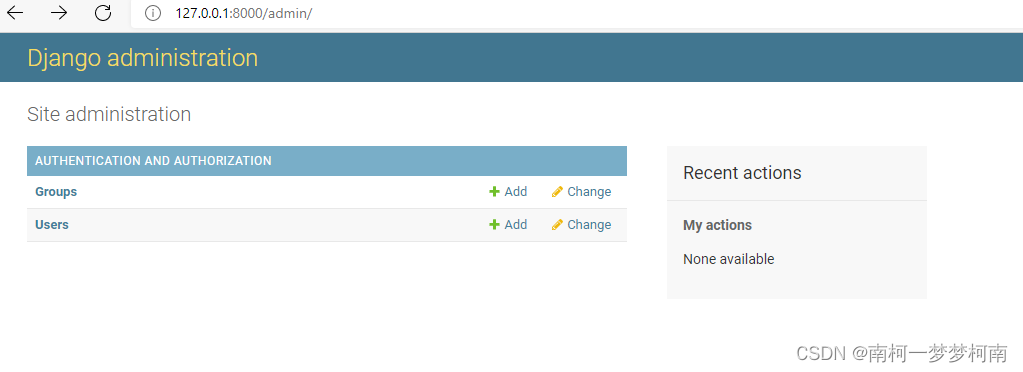This screenshot has height=372, width=1023.
Task: Open the Users model link
Action: tap(52, 225)
